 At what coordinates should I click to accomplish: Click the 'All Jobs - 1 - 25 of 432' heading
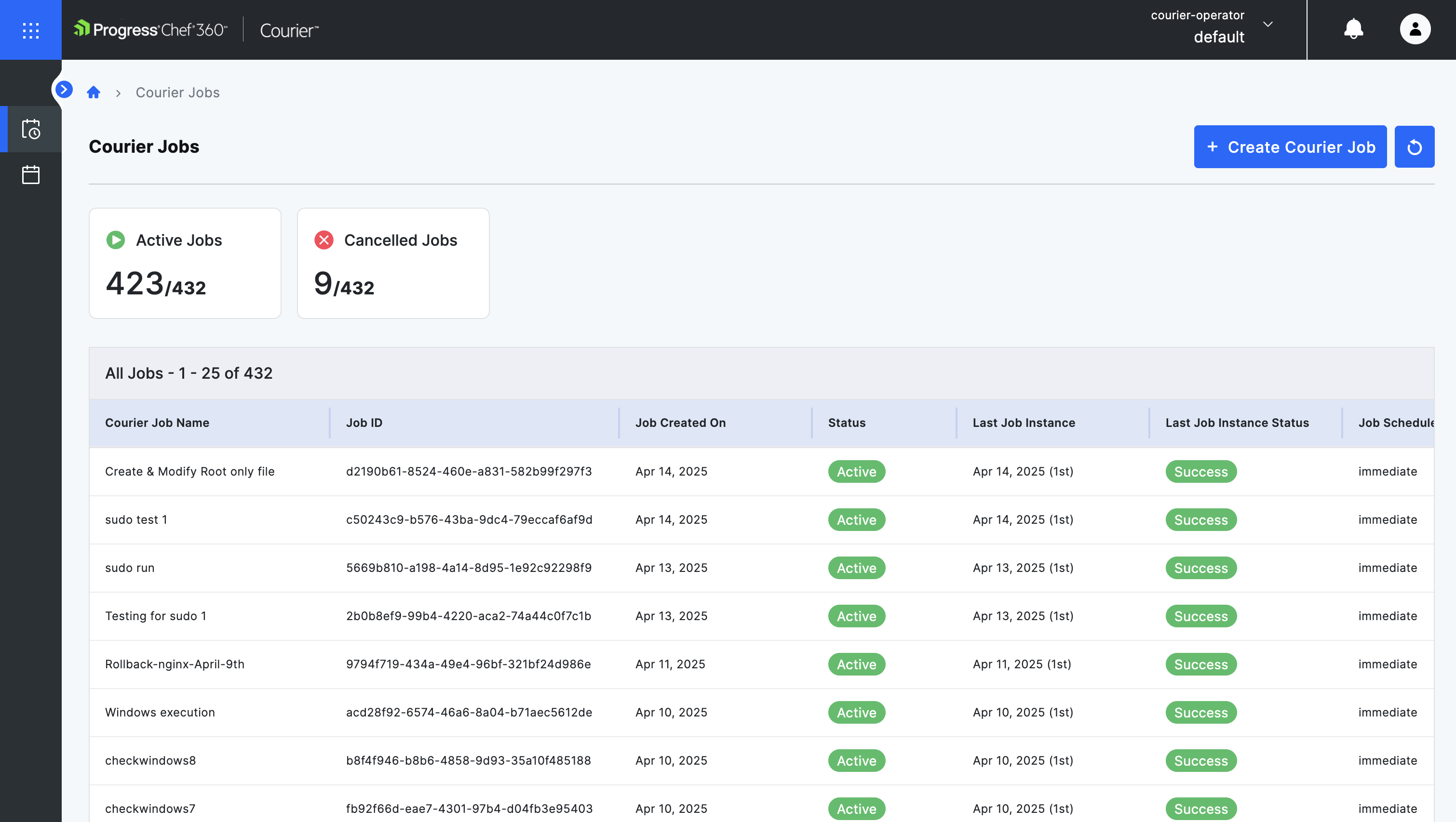[x=189, y=373]
